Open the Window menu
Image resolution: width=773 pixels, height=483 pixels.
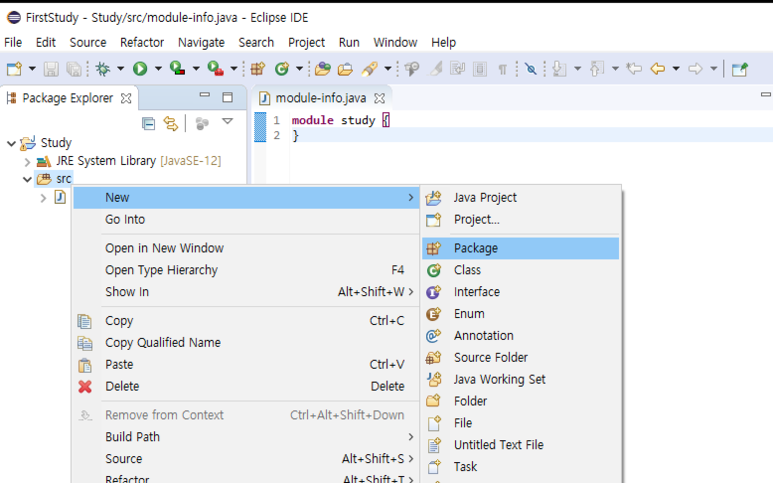pyautogui.click(x=395, y=42)
